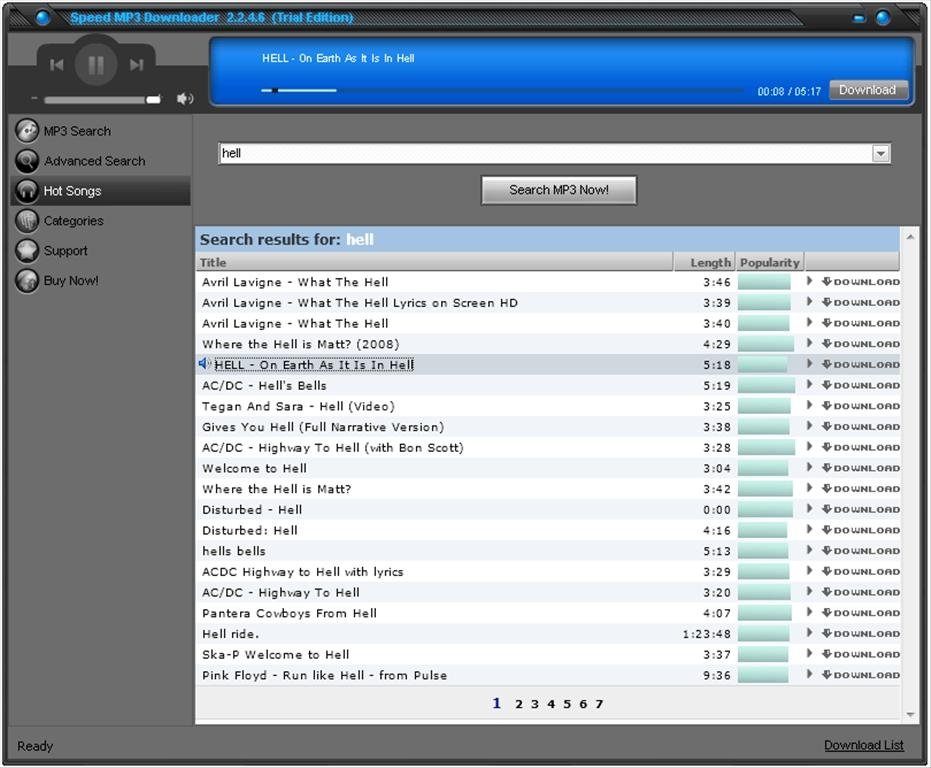Download Hell ride.
Screen dimensions: 931x768
pyautogui.click(x=861, y=634)
